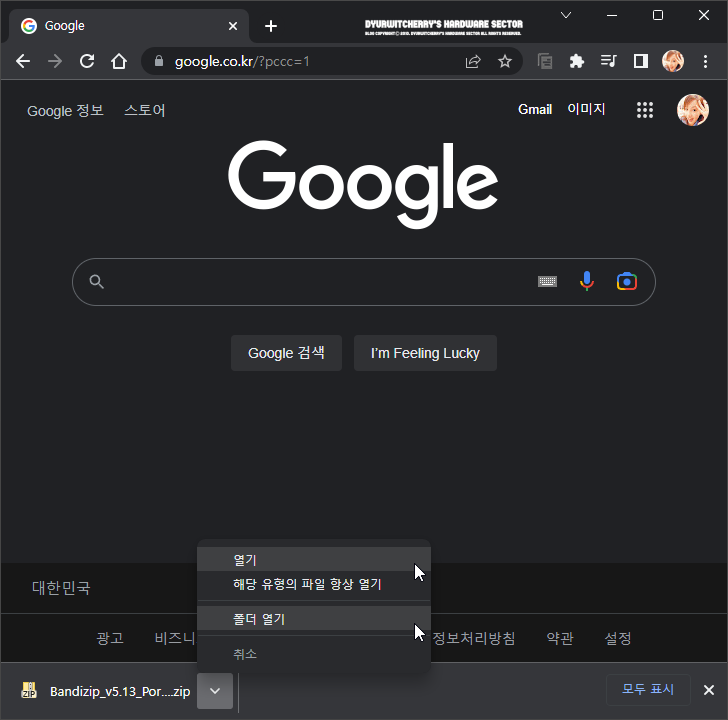Choose 폴더 열기 from the menu
Screen dimensions: 728x720
[x=314, y=619]
